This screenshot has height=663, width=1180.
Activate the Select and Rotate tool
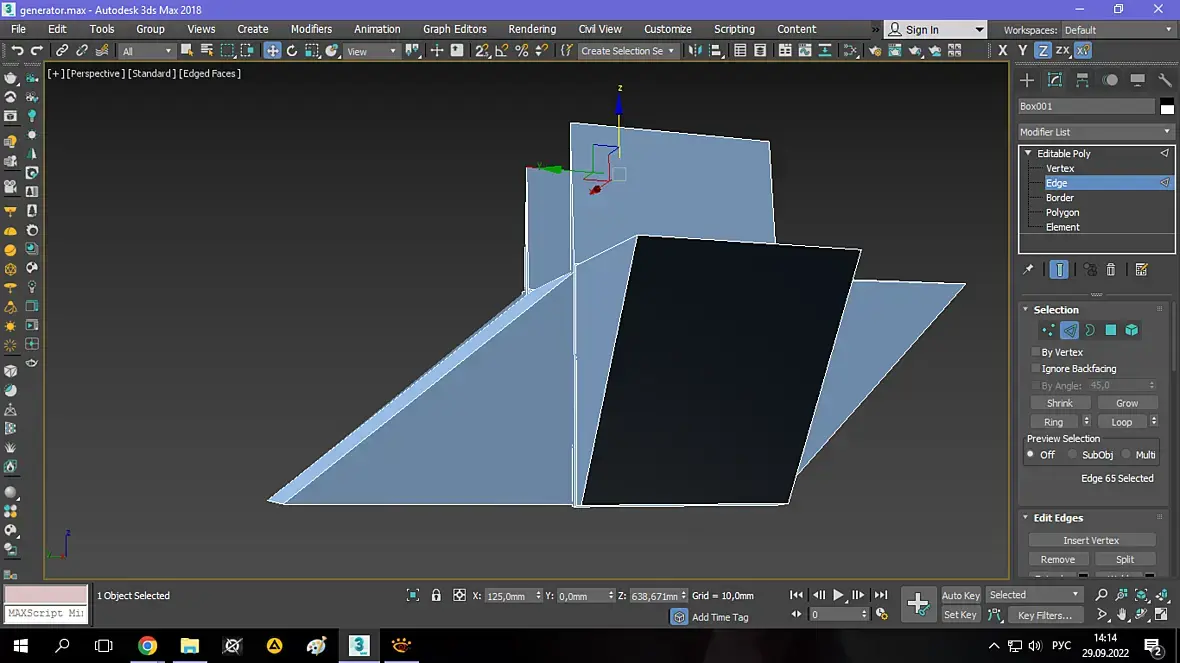(x=292, y=51)
